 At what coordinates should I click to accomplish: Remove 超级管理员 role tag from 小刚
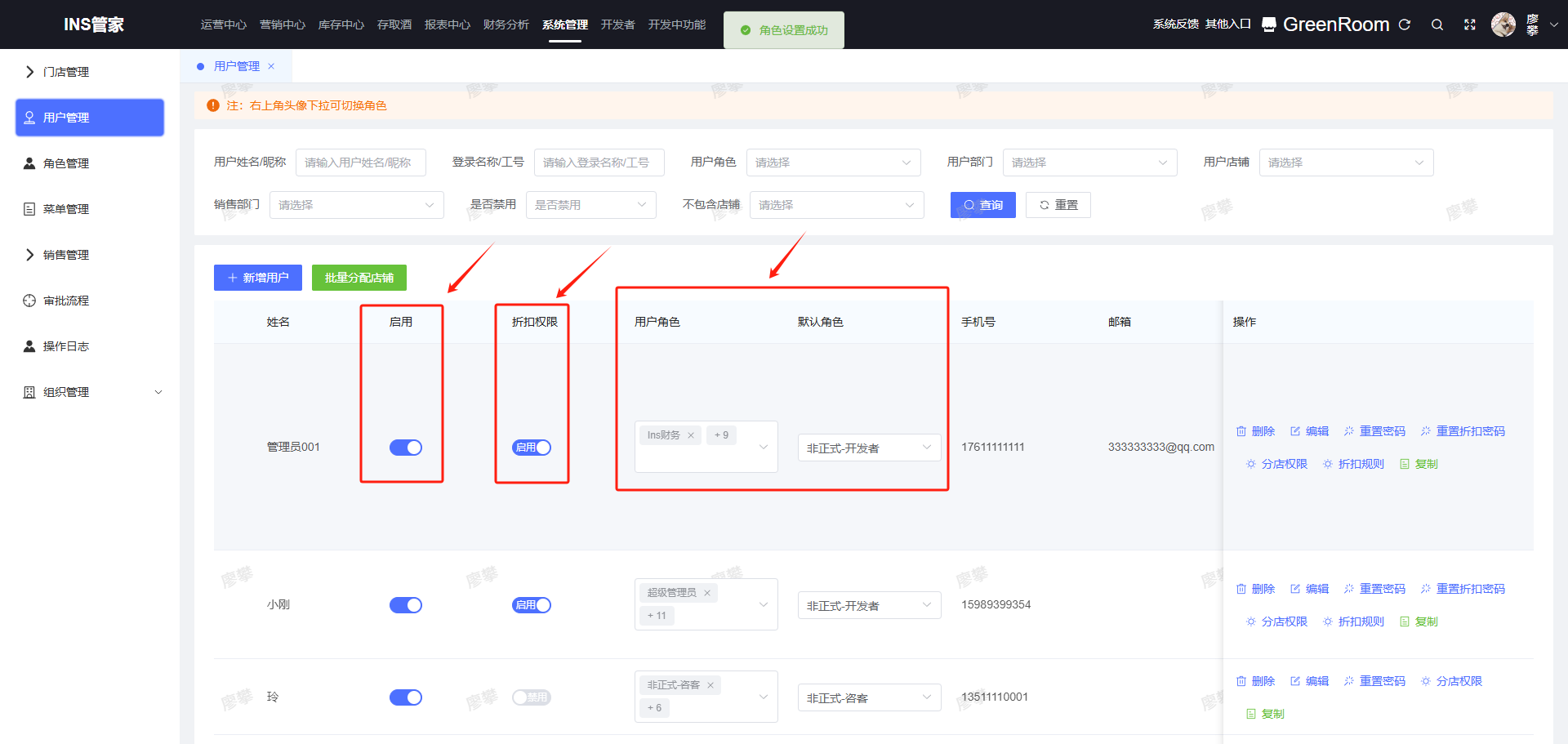[707, 593]
